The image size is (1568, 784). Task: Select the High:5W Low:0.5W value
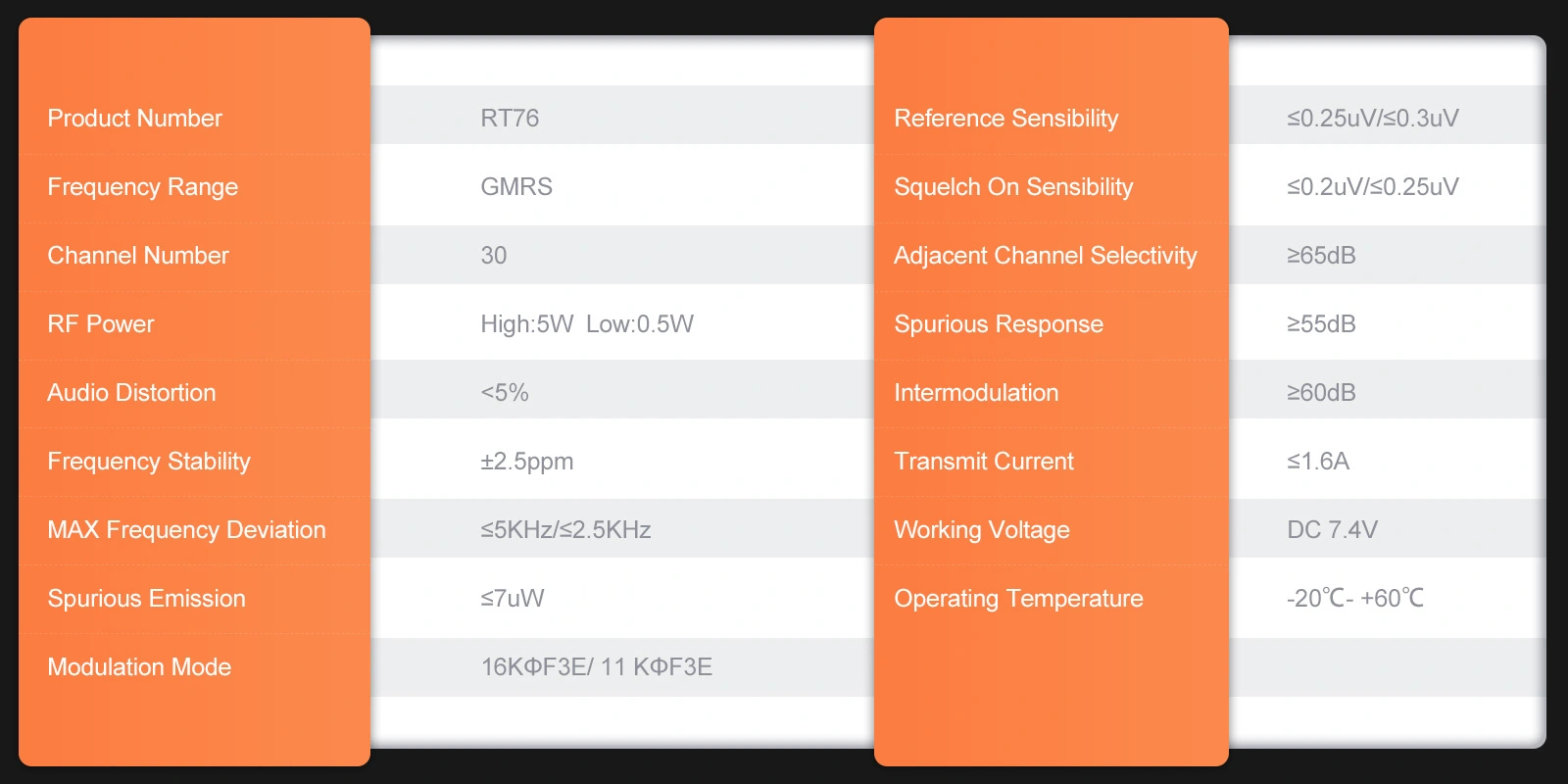point(586,324)
